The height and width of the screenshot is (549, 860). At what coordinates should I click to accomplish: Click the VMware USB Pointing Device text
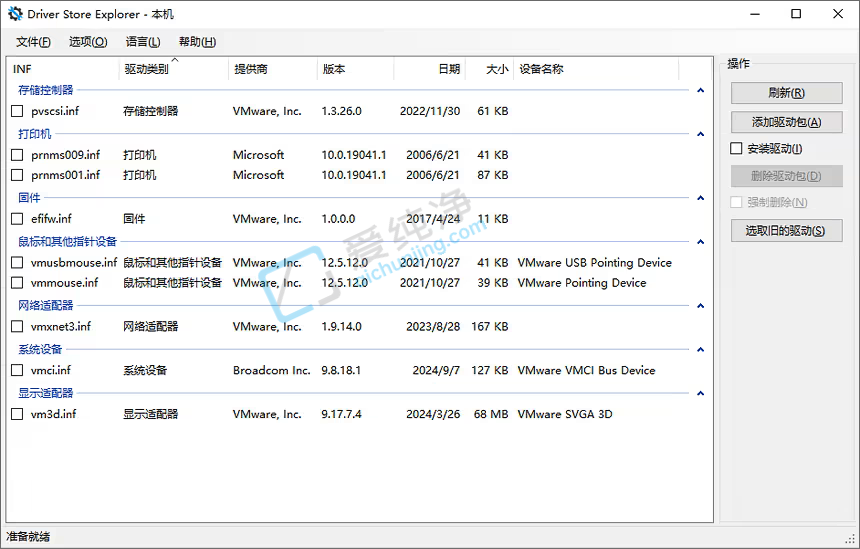click(595, 263)
